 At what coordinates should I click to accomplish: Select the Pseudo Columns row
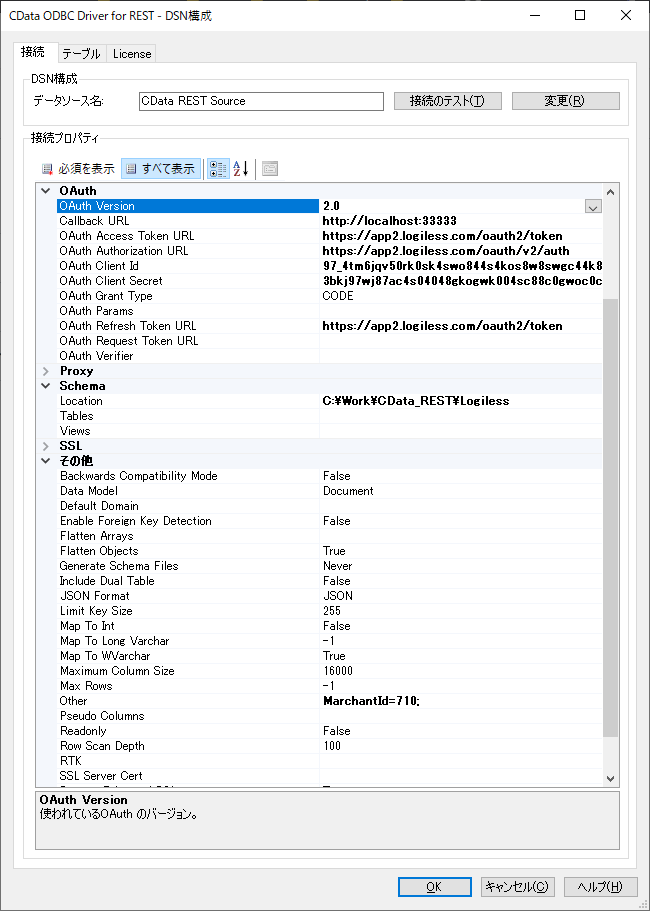(x=330, y=716)
